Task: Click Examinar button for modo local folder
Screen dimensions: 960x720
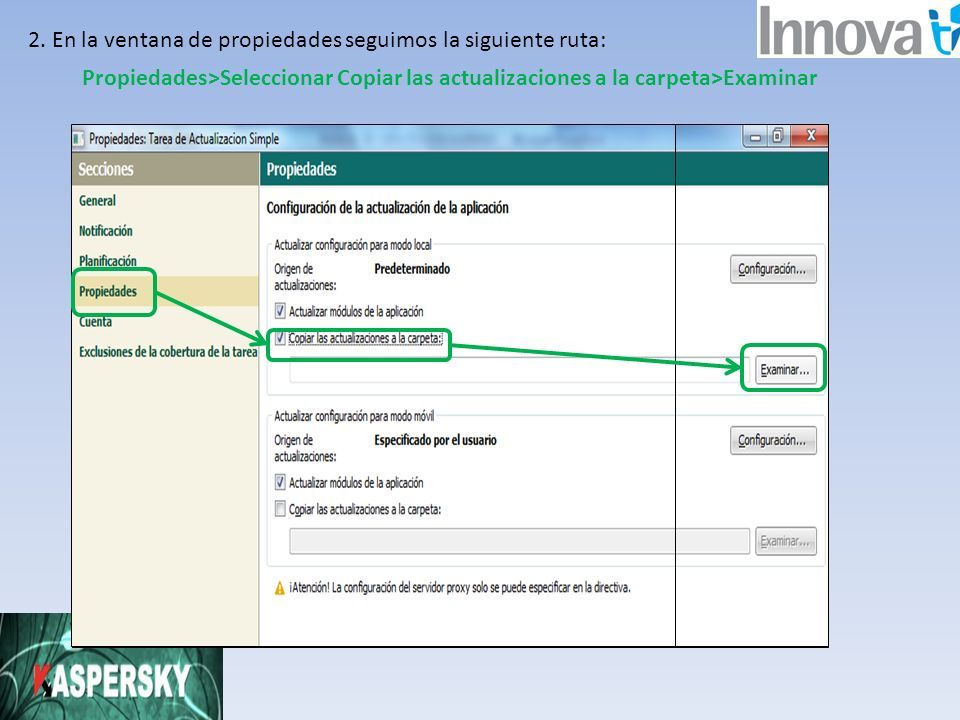Action: click(786, 370)
